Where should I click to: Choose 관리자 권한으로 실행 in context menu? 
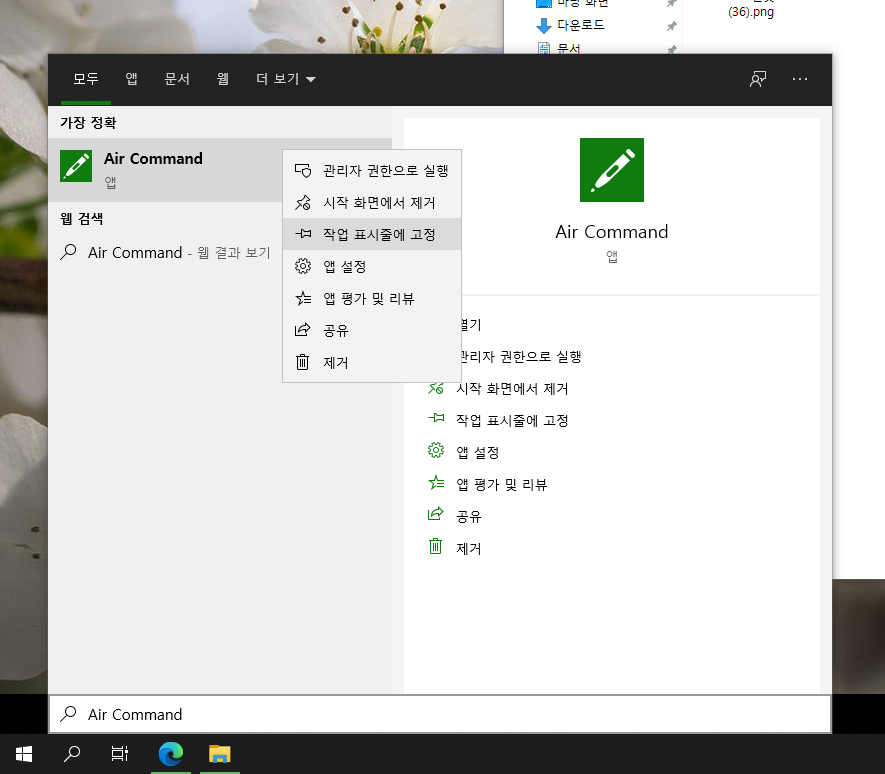(x=372, y=170)
